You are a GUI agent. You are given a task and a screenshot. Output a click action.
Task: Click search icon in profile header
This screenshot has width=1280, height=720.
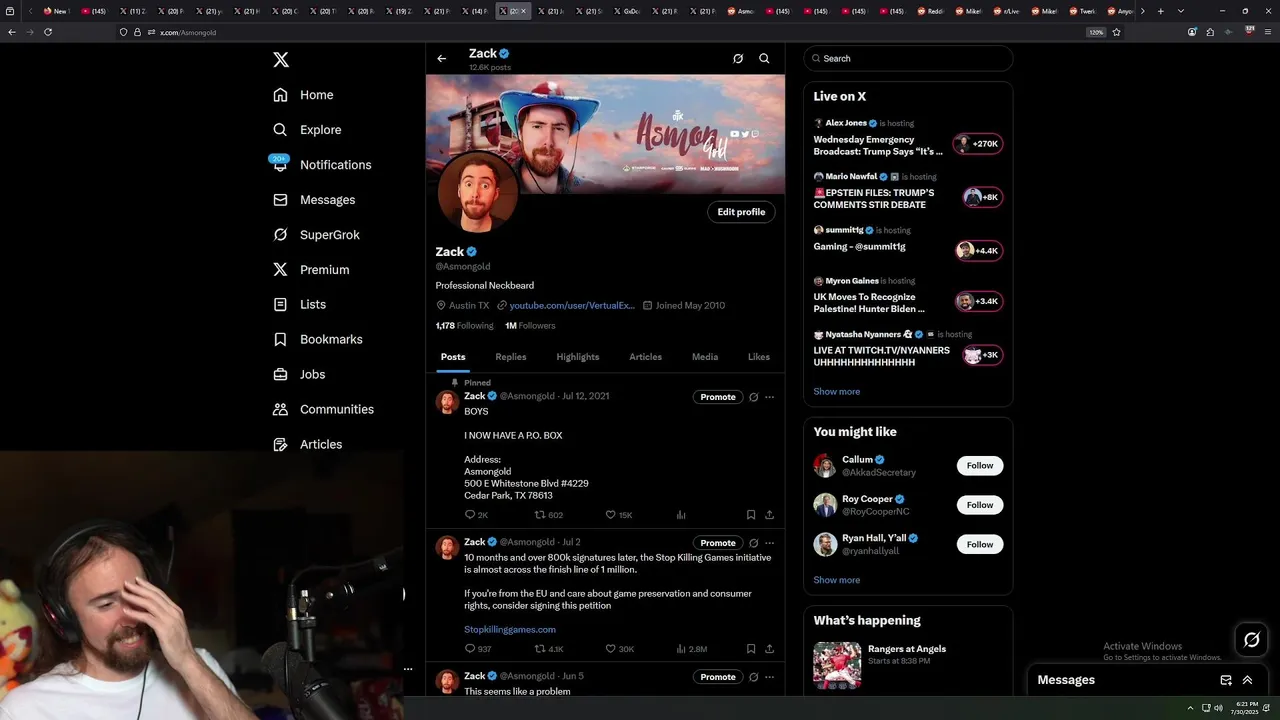click(x=764, y=59)
